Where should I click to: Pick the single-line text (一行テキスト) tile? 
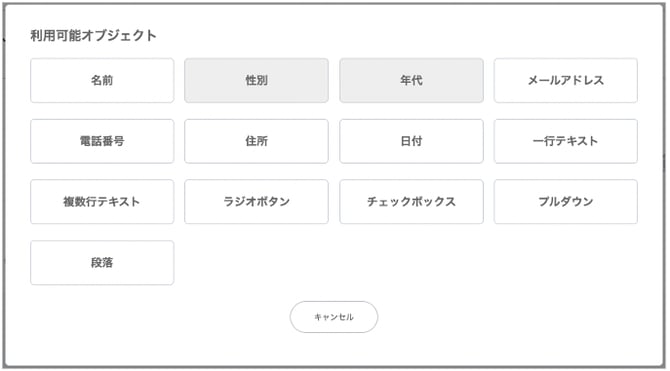[x=566, y=141]
